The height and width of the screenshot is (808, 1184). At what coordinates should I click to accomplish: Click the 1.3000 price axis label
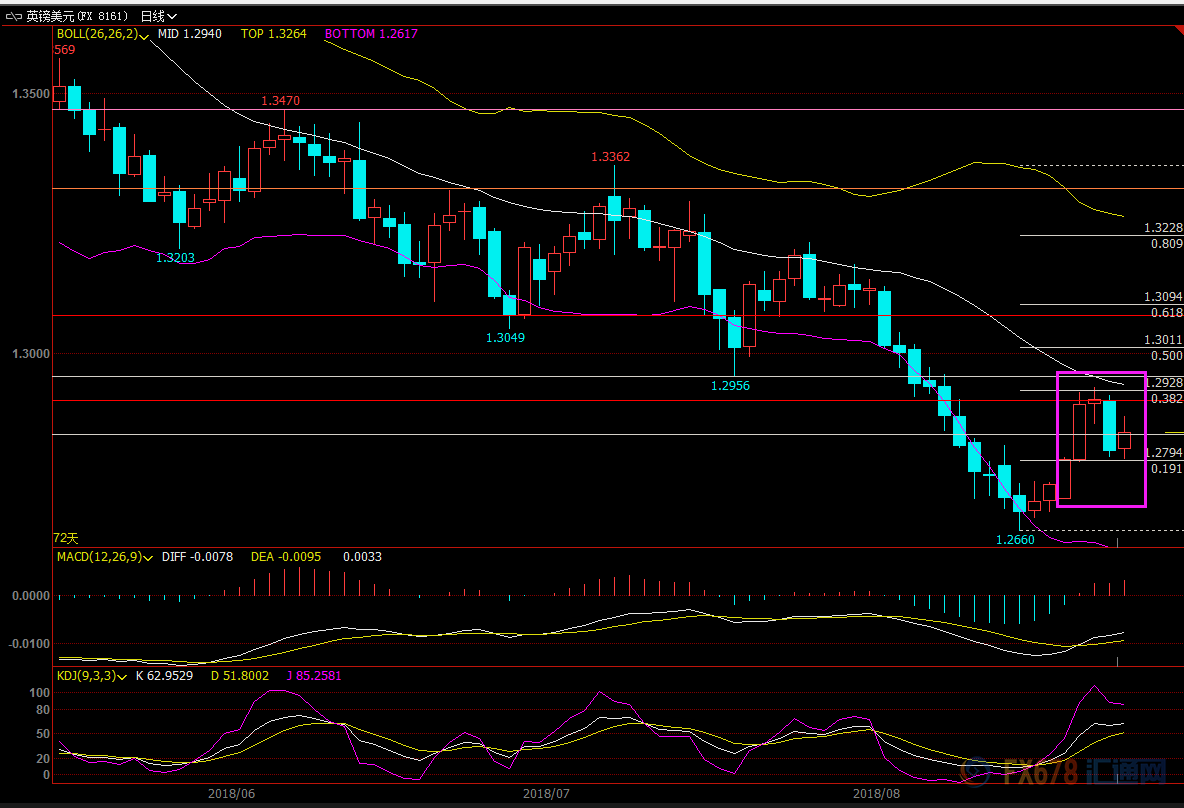[x=31, y=354]
